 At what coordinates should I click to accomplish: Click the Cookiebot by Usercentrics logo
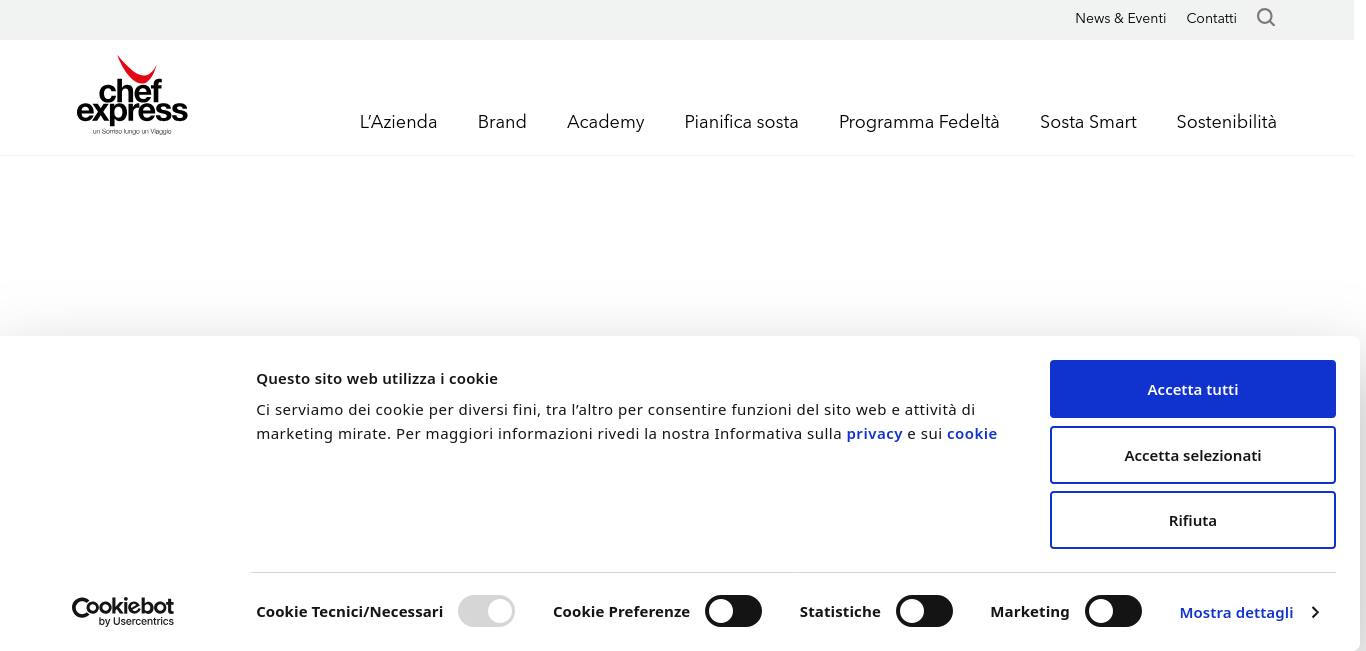point(123,611)
